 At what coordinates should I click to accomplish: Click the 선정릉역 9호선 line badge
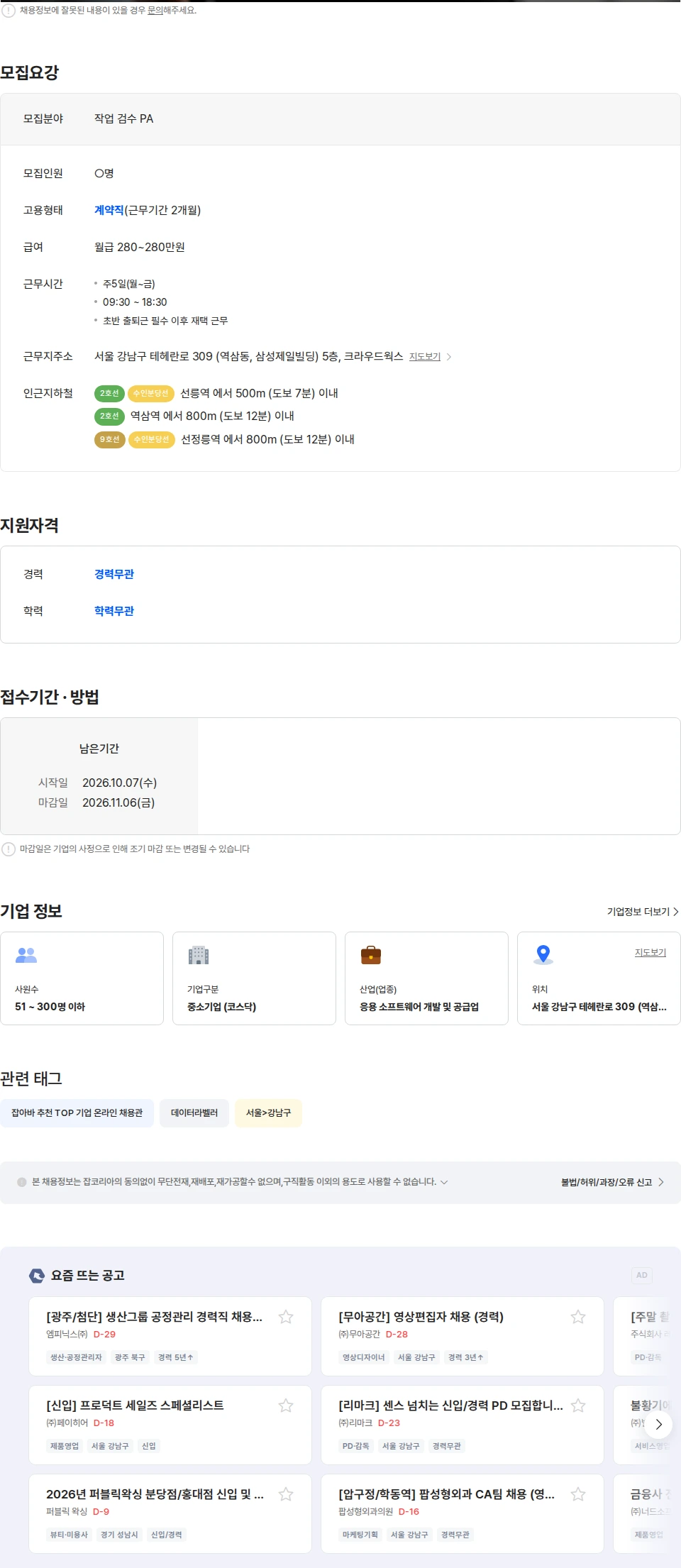click(x=109, y=440)
